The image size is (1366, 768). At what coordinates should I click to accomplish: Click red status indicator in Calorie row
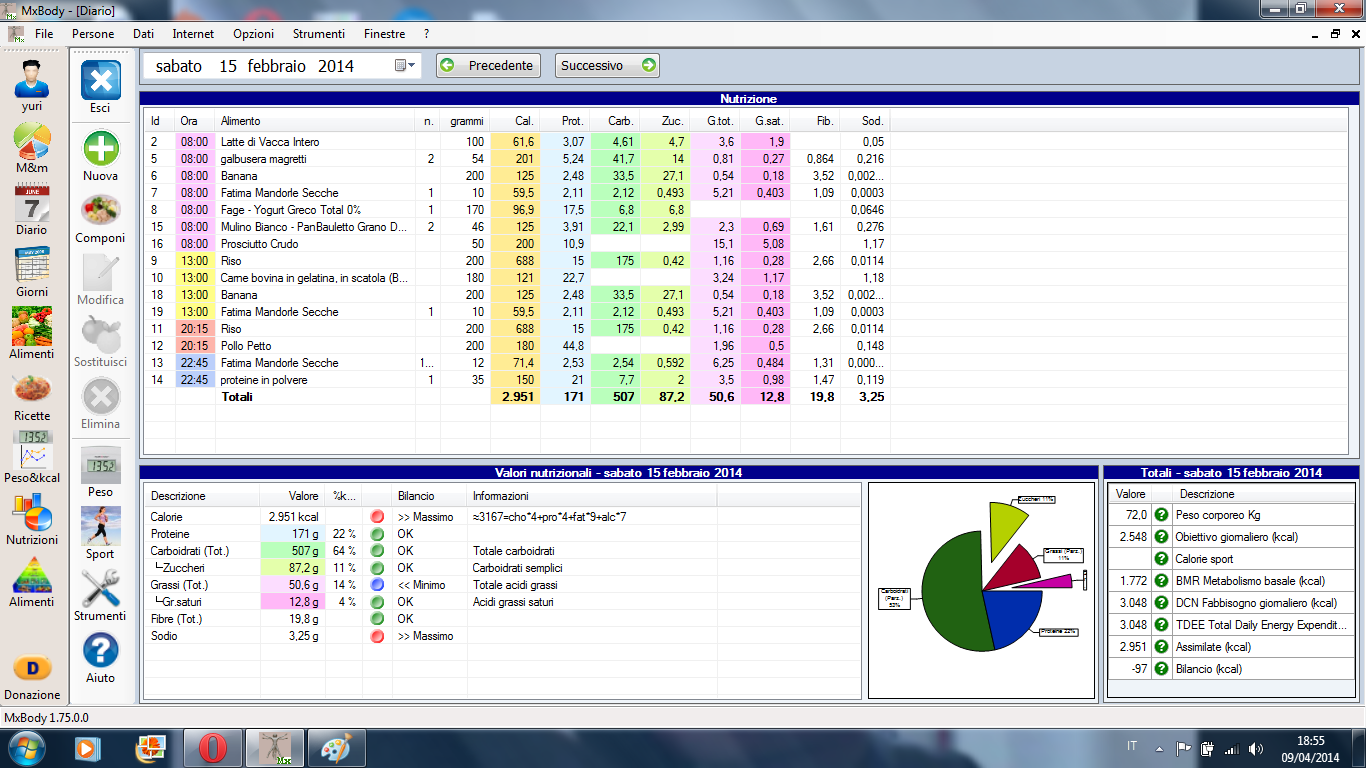377,517
